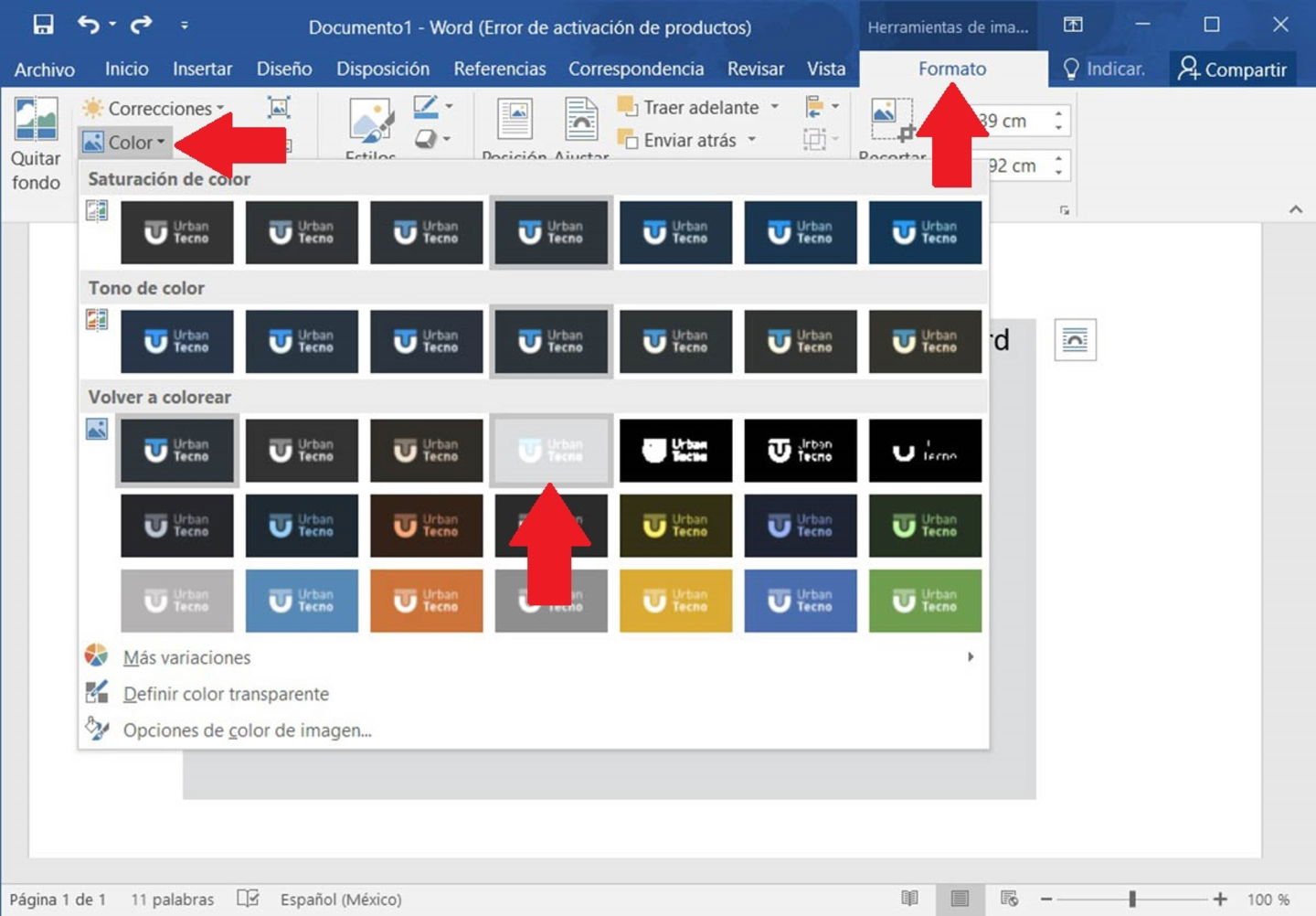Save the document with the floppy icon
Screen dimensions: 1316x916
tap(42, 25)
